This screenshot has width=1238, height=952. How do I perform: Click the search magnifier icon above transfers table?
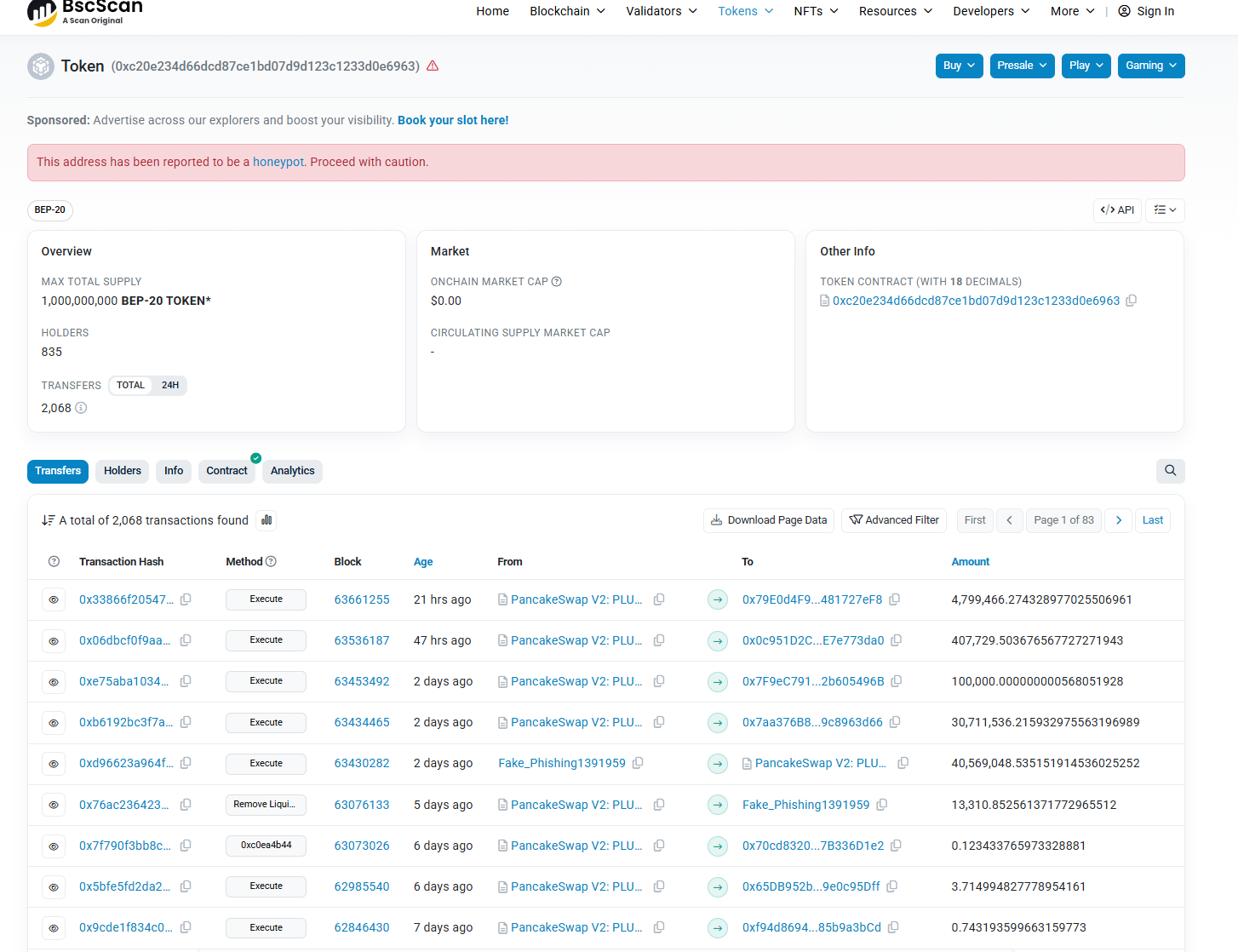pyautogui.click(x=1170, y=471)
